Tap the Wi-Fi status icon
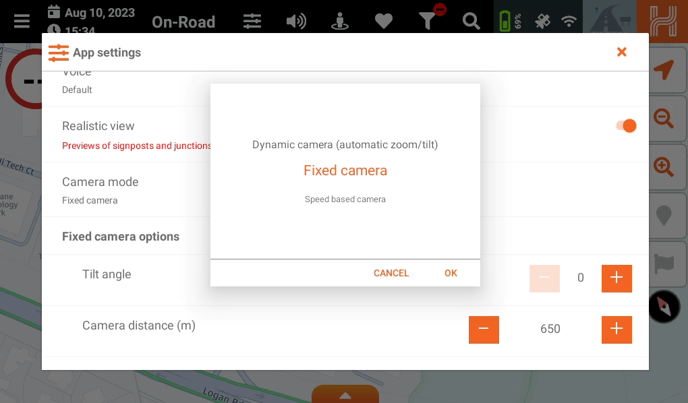Screen dimensions: 688x403 tap(569, 21)
